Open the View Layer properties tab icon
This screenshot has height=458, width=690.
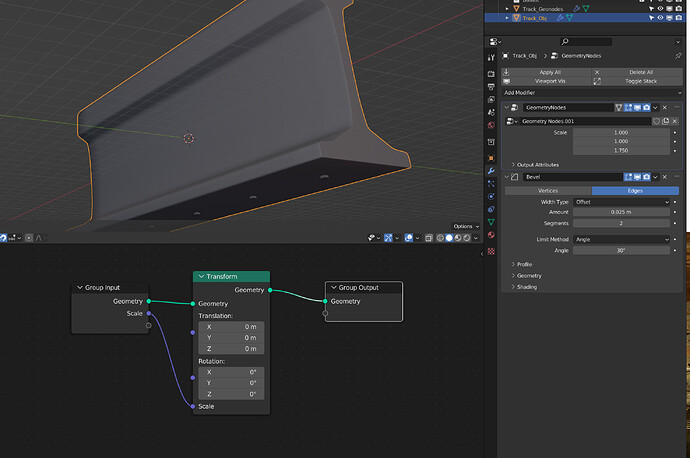[x=491, y=99]
